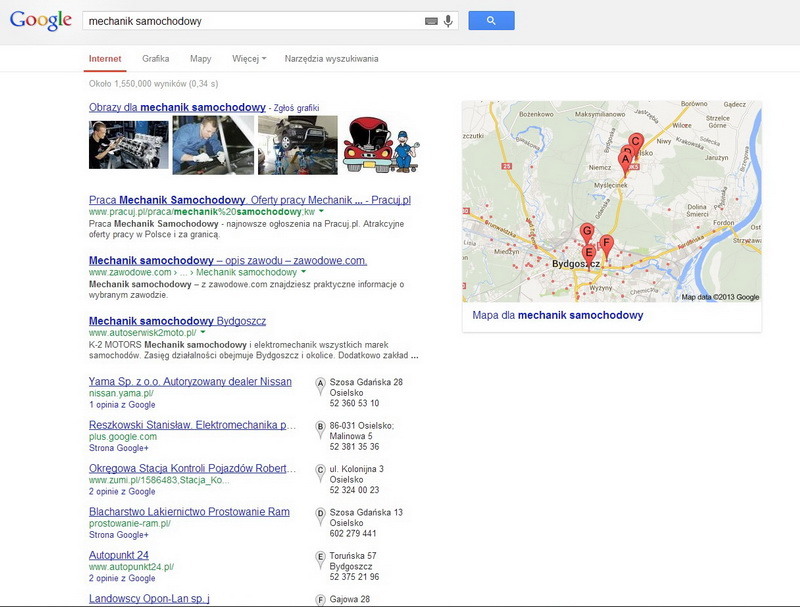Screen dimensions: 800x607
Task: Click phone number 602 279 441
Action: (353, 534)
